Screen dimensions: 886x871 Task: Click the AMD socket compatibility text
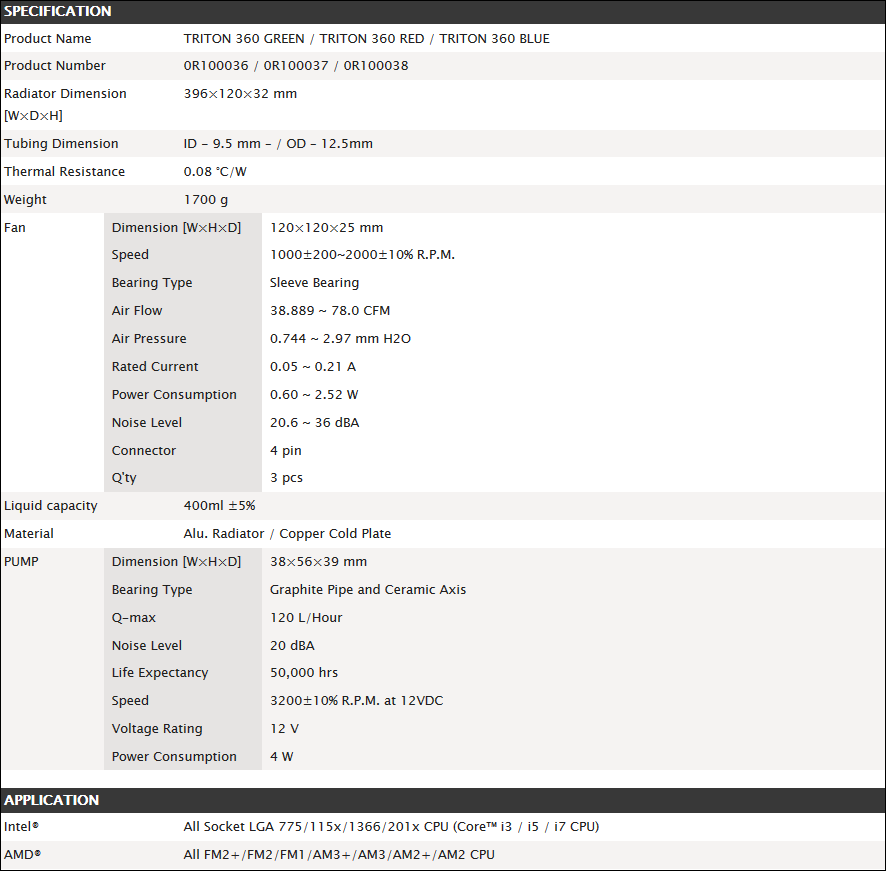point(339,855)
